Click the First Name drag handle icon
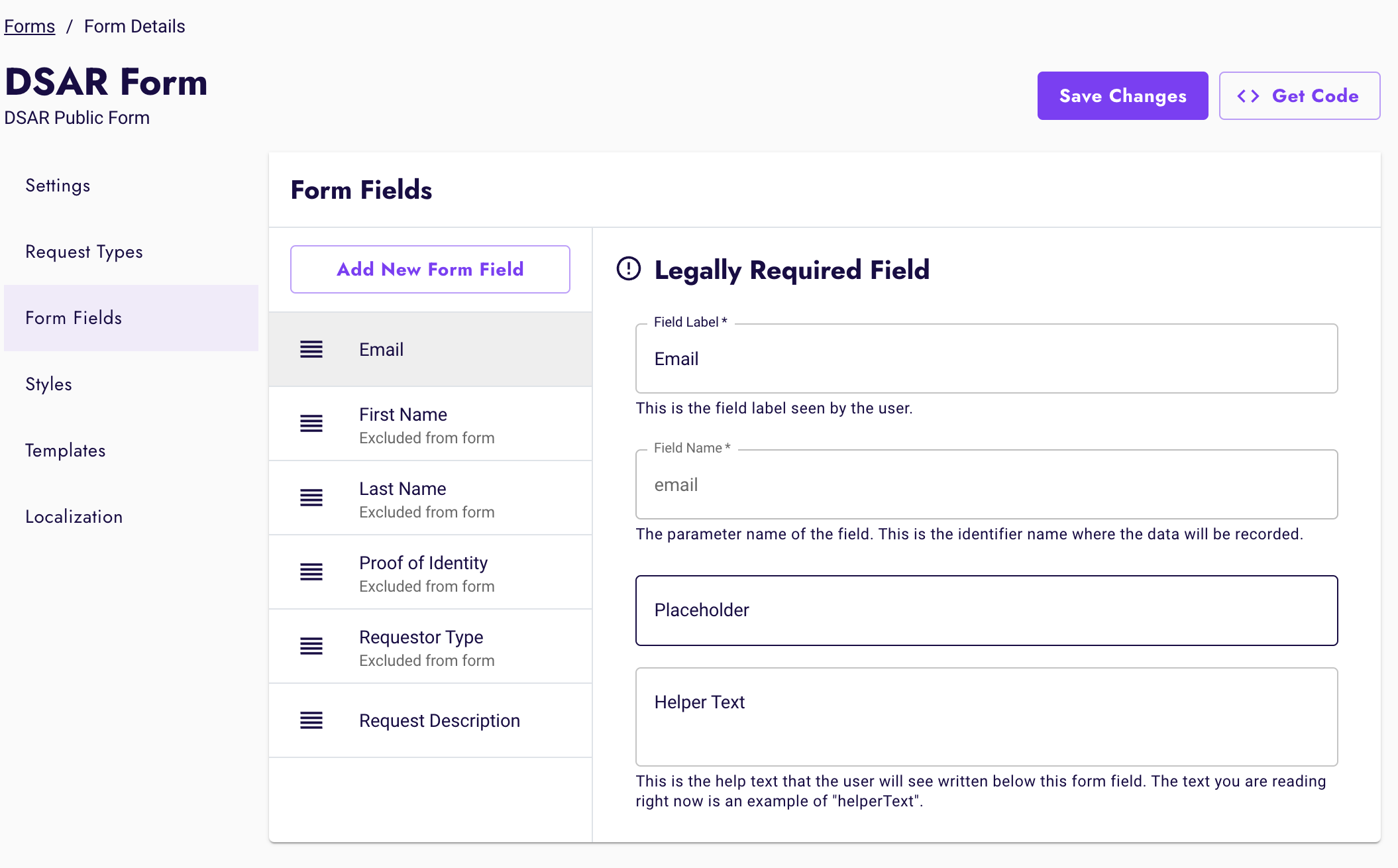 point(311,424)
